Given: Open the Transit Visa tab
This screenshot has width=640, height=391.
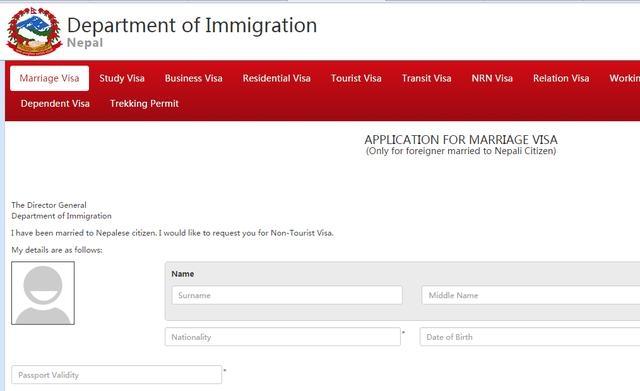Looking at the screenshot, I should 426,78.
